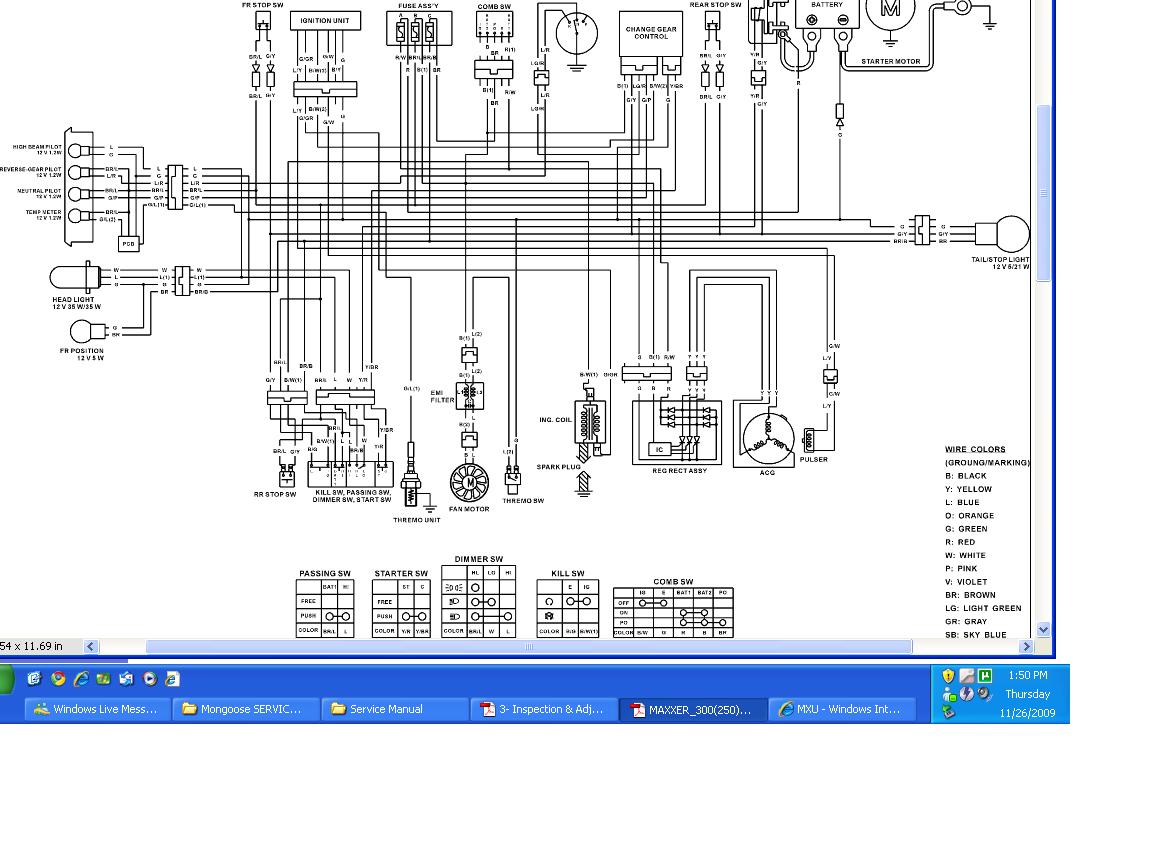
Task: Click the 1:50 PM taskbar clock
Action: coord(1027,675)
